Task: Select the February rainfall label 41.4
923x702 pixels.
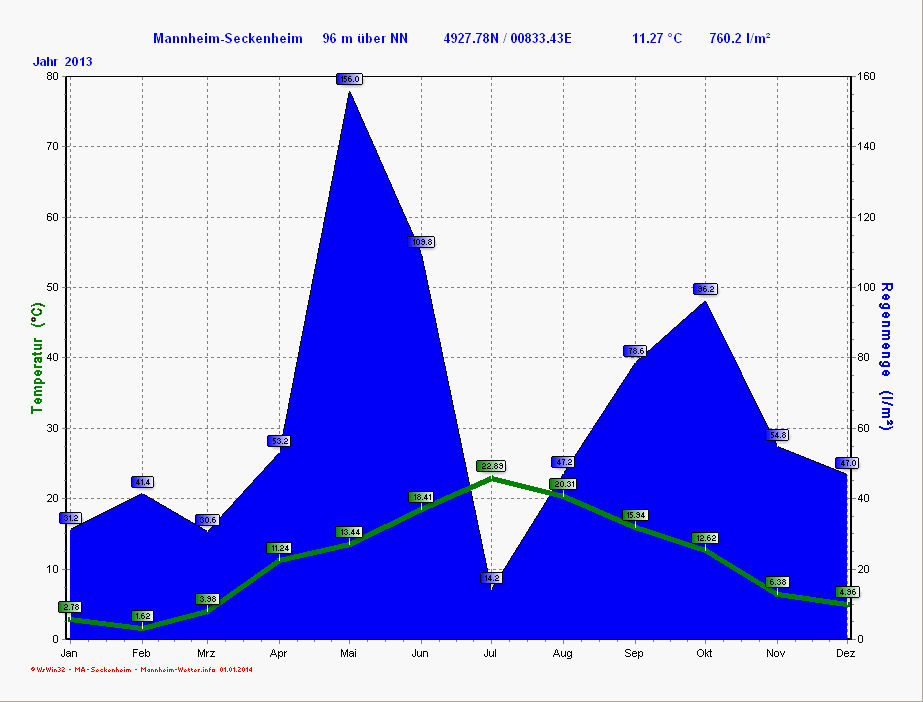Action: pos(142,482)
